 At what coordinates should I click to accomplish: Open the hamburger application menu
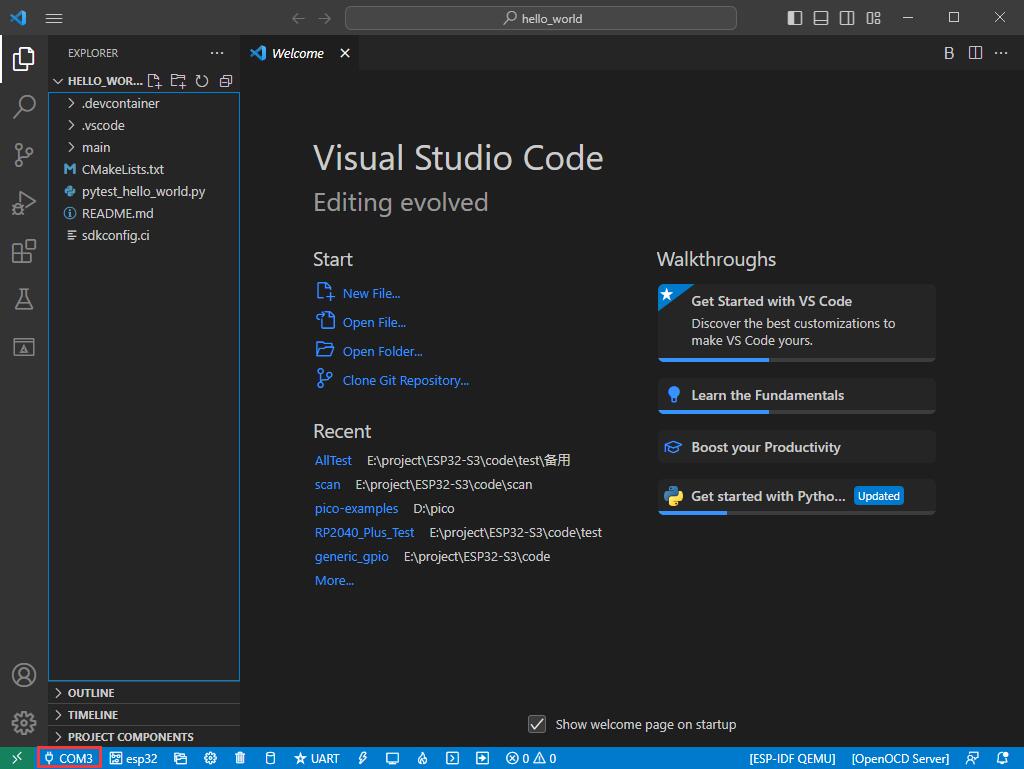click(54, 18)
